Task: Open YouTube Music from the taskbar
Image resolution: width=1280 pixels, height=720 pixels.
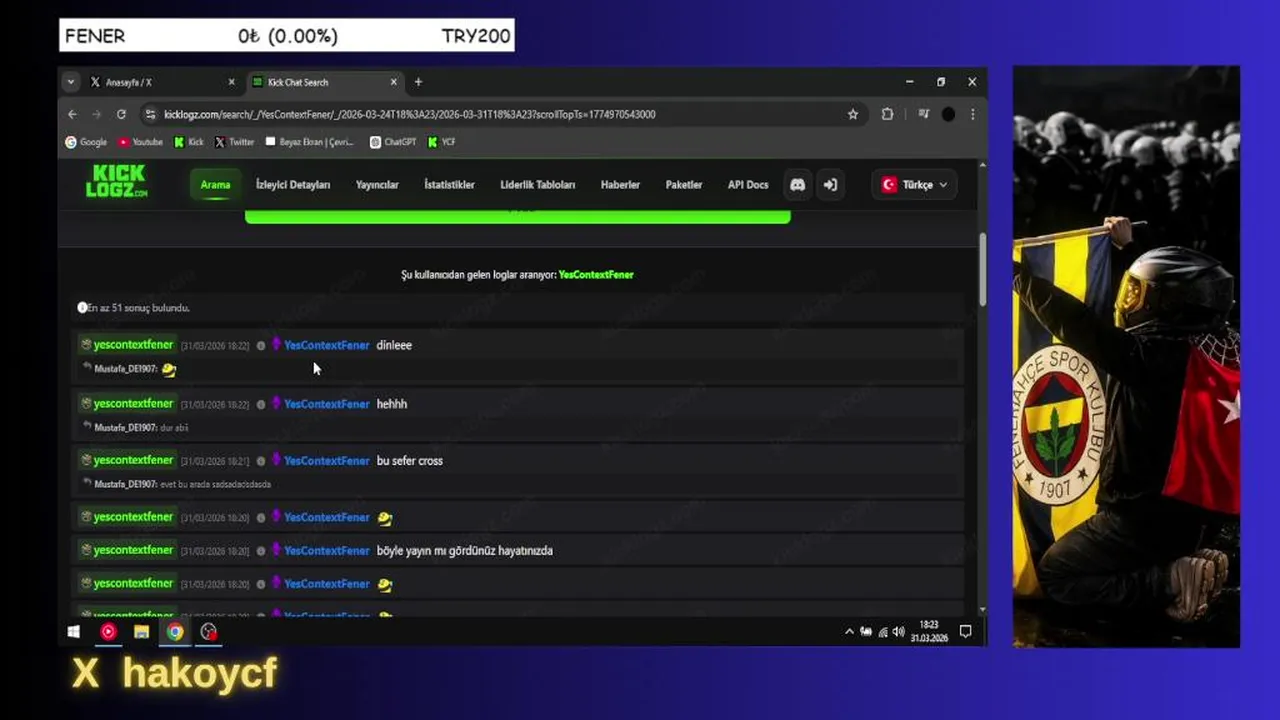Action: [108, 632]
